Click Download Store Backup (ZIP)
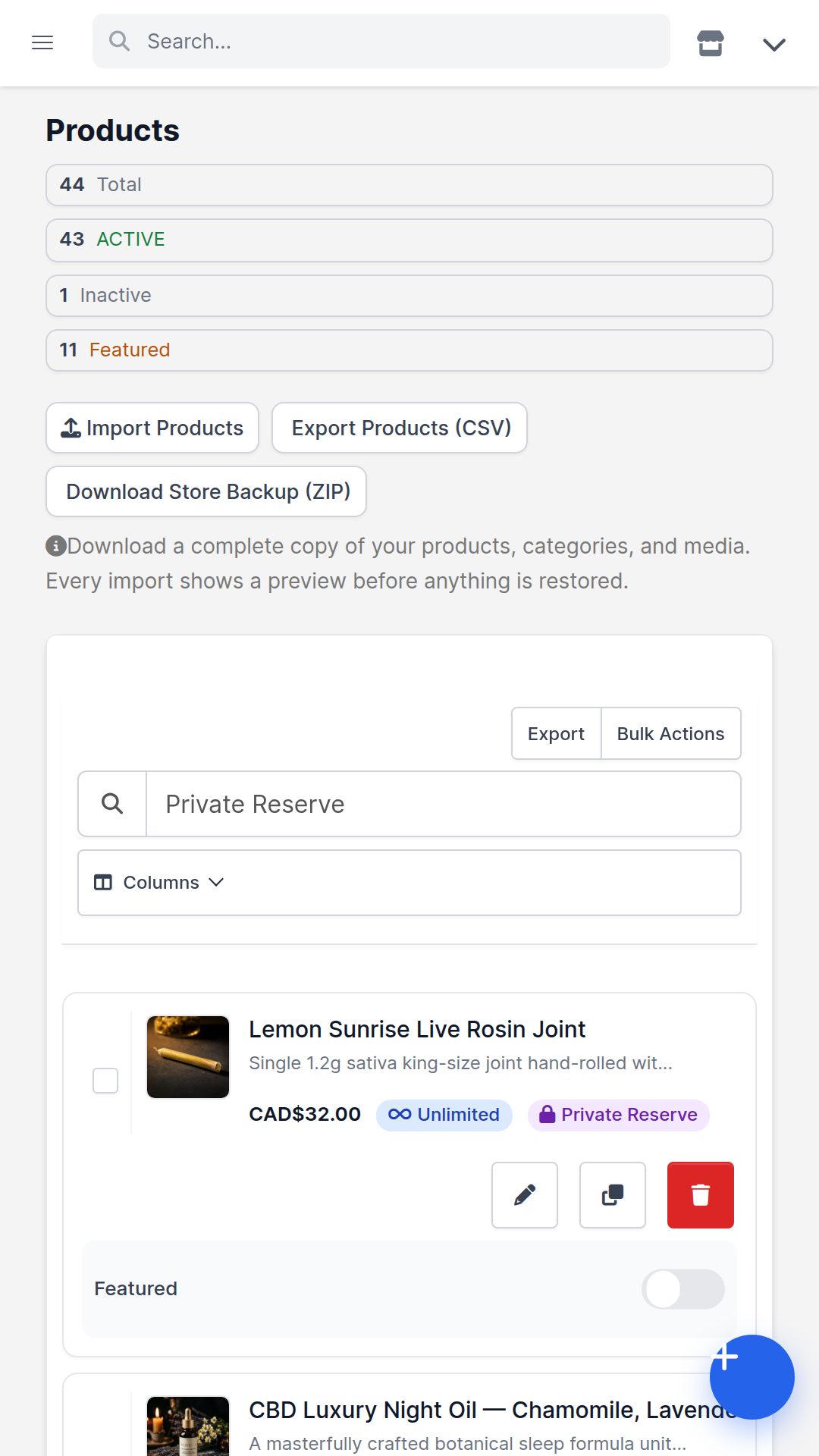 click(x=206, y=491)
